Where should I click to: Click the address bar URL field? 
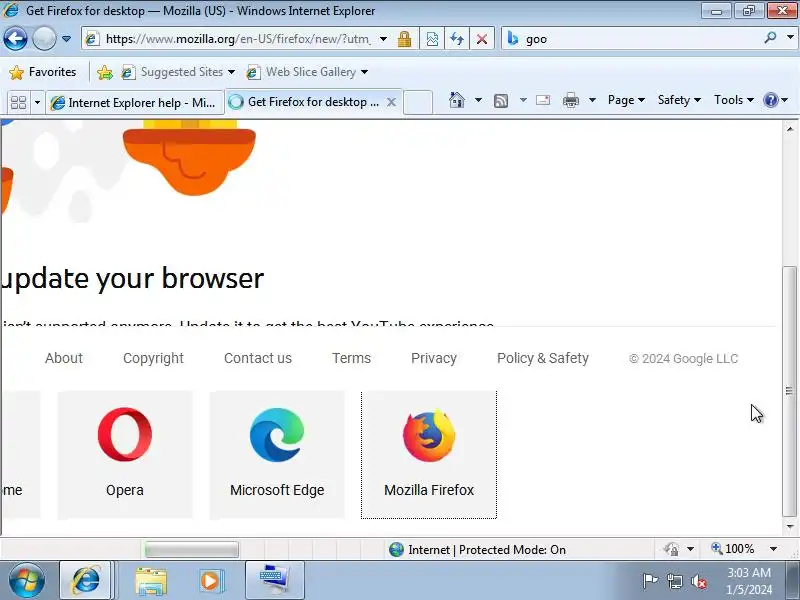[x=237, y=39]
